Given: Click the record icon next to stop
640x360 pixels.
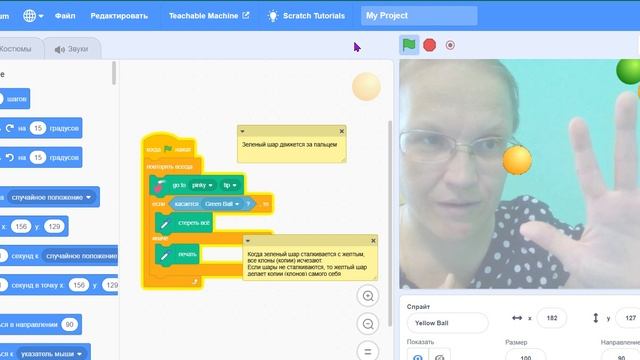Looking at the screenshot, I should pos(450,45).
